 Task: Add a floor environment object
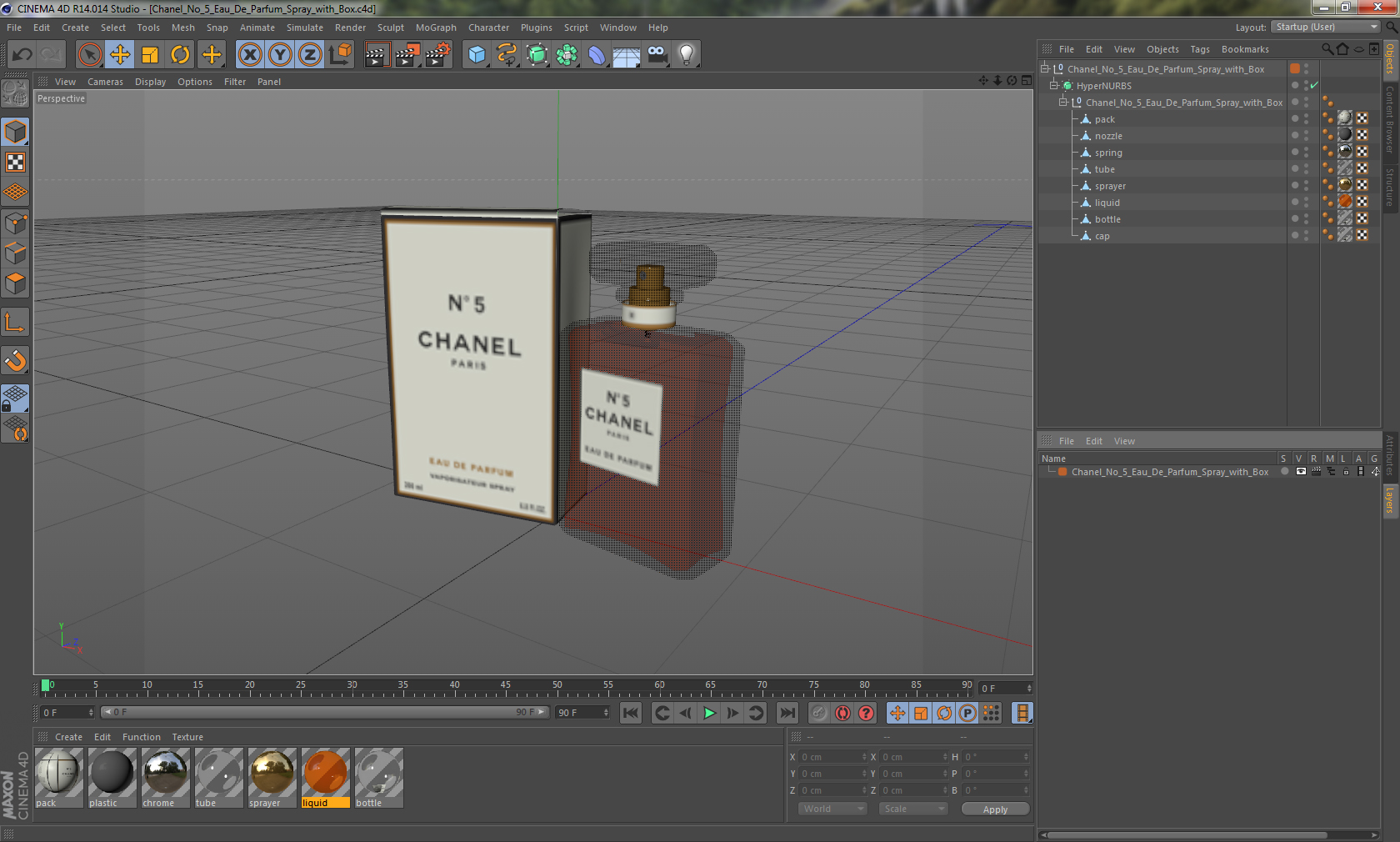tap(627, 55)
